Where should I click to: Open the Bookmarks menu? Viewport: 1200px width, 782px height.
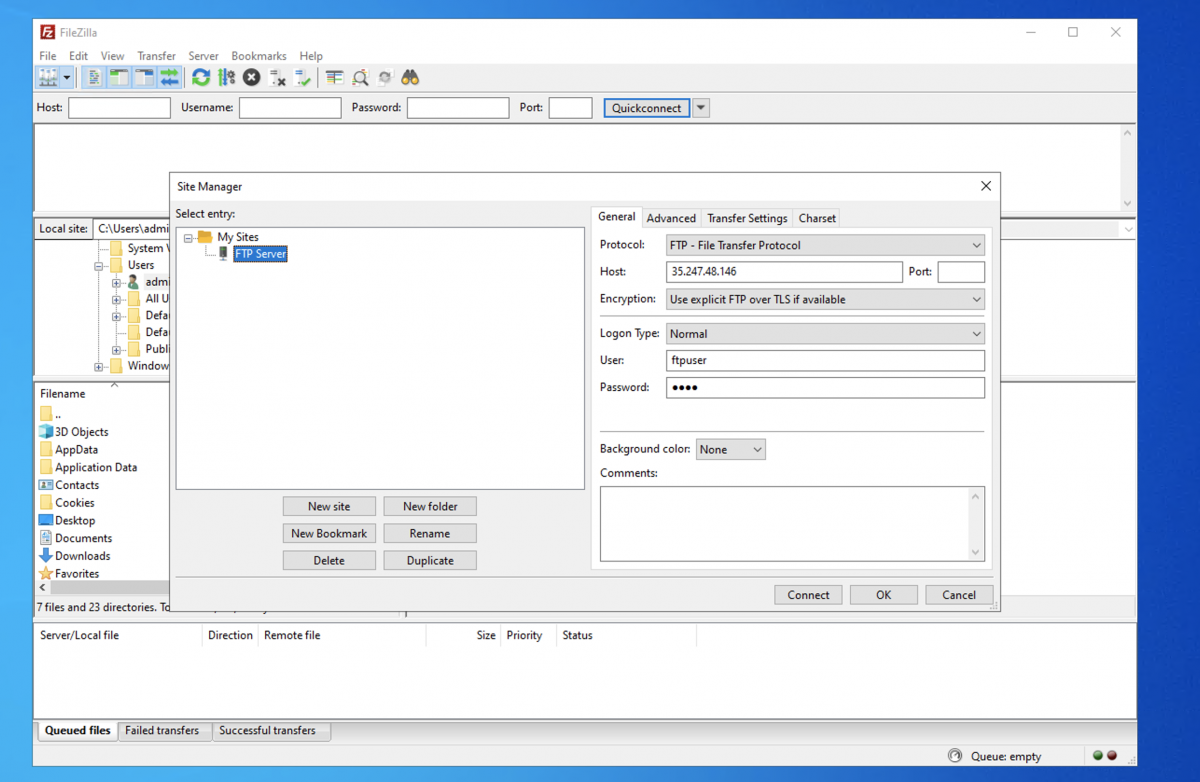(x=259, y=56)
